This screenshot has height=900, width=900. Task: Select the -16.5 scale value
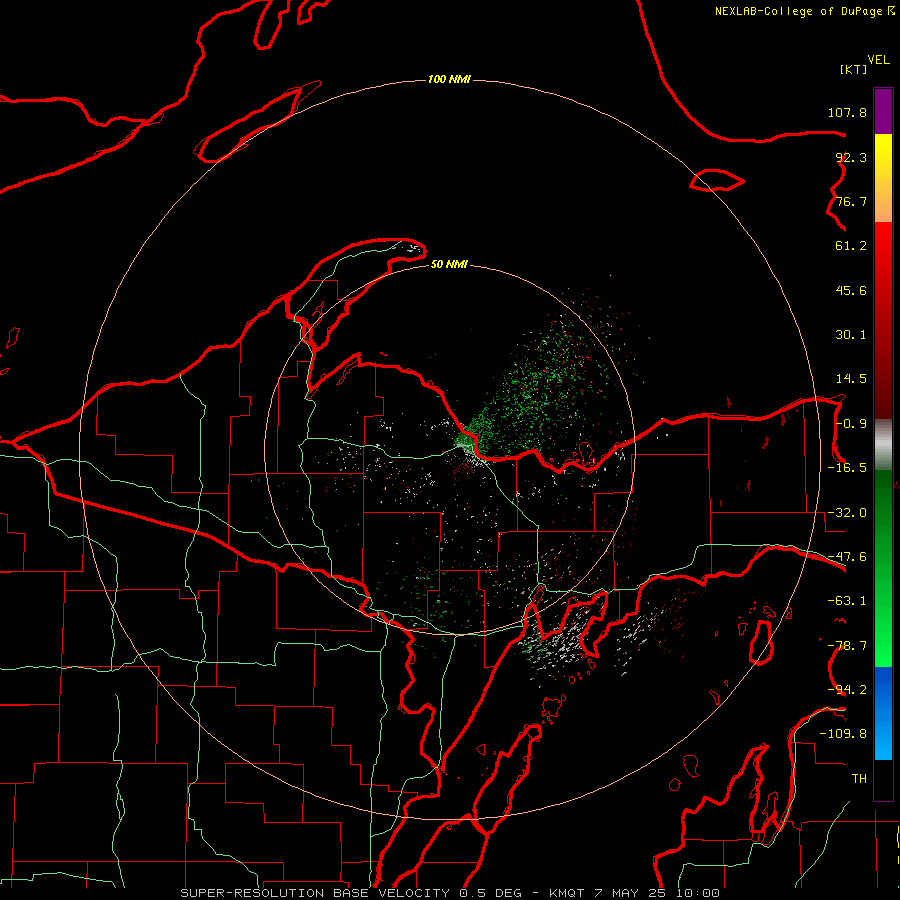pyautogui.click(x=847, y=468)
